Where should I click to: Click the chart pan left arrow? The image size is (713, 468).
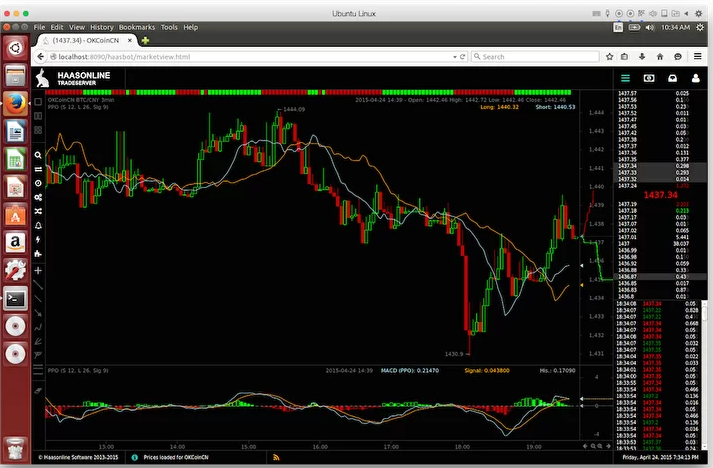pos(585,446)
